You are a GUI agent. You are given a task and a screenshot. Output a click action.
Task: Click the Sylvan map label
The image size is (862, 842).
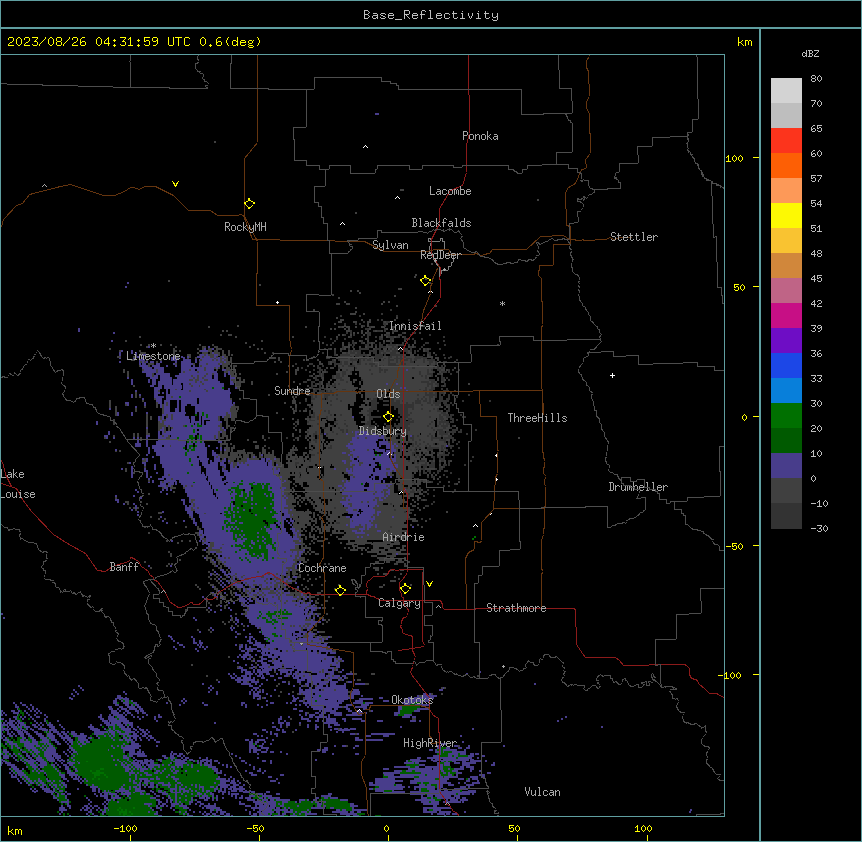tap(390, 245)
